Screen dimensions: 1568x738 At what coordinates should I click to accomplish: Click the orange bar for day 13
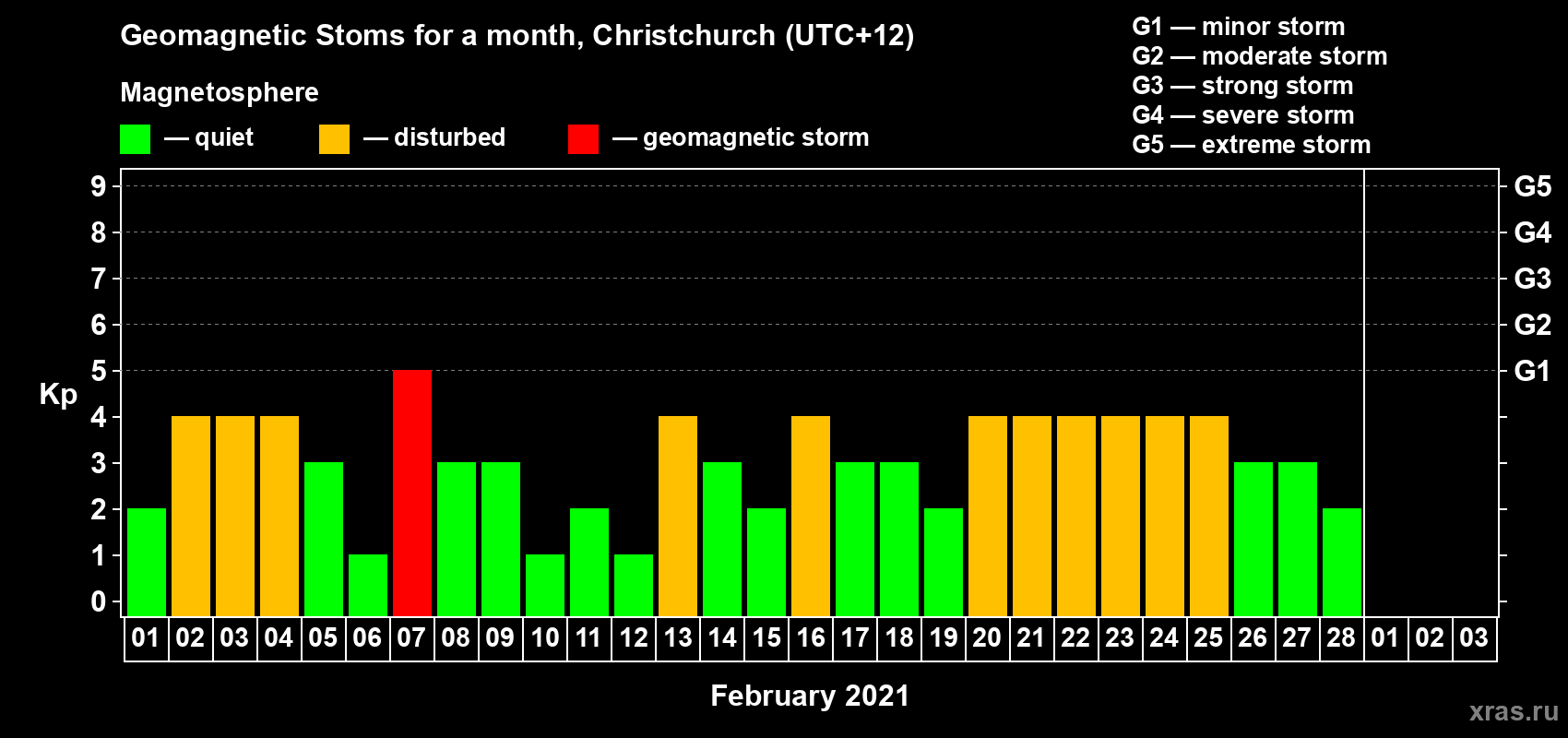pos(678,516)
